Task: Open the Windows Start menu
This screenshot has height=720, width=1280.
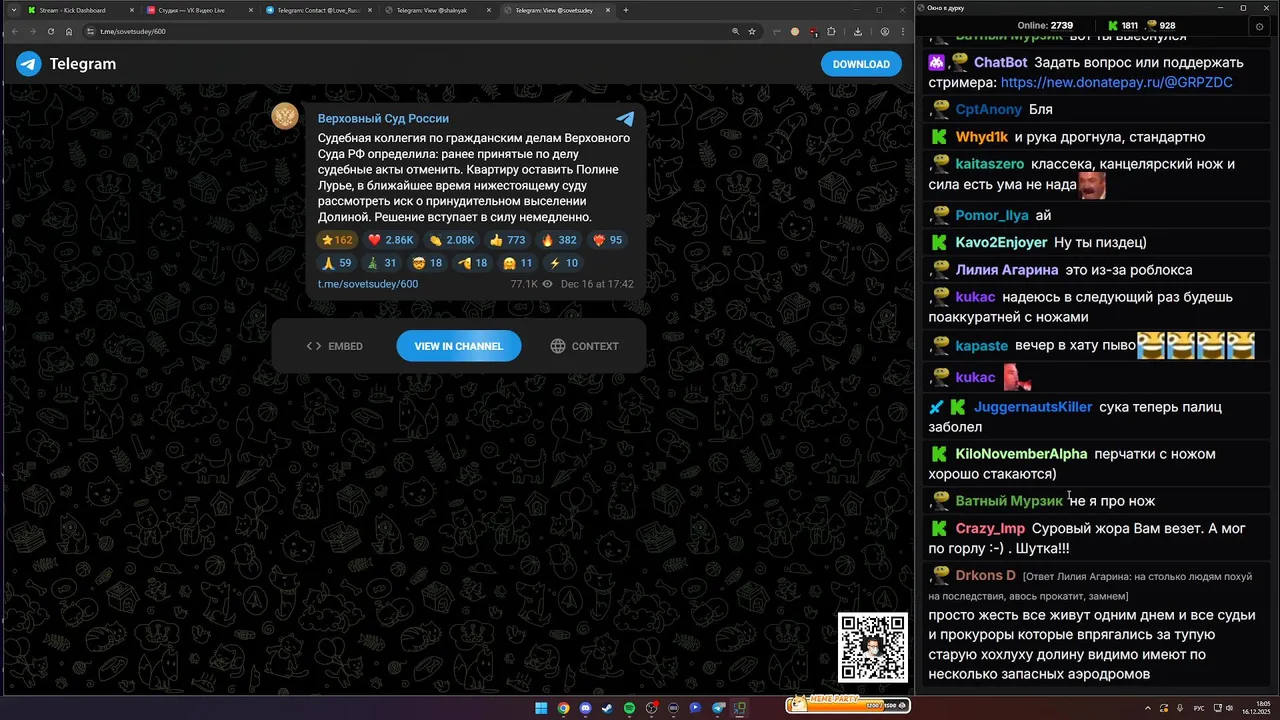Action: click(x=541, y=708)
